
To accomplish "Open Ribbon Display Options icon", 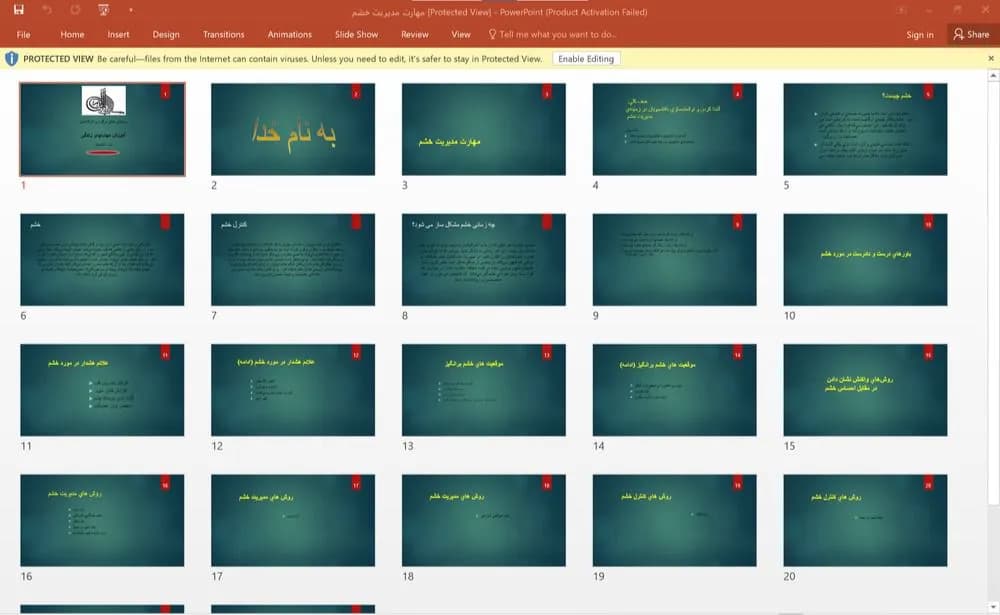I will pos(901,10).
